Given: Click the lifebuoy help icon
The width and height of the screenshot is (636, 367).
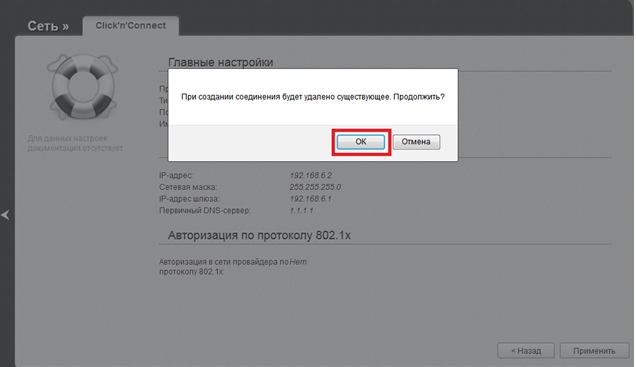Looking at the screenshot, I should 83,86.
